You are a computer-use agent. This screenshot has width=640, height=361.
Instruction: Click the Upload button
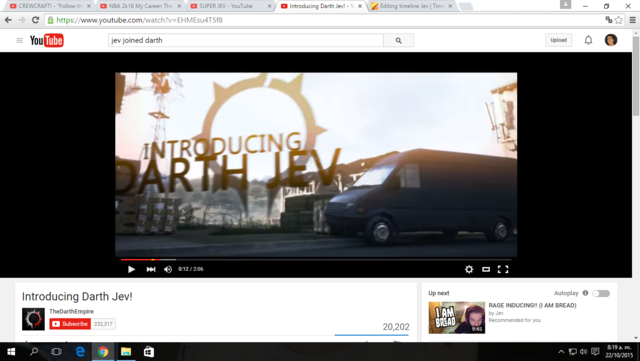tap(558, 40)
